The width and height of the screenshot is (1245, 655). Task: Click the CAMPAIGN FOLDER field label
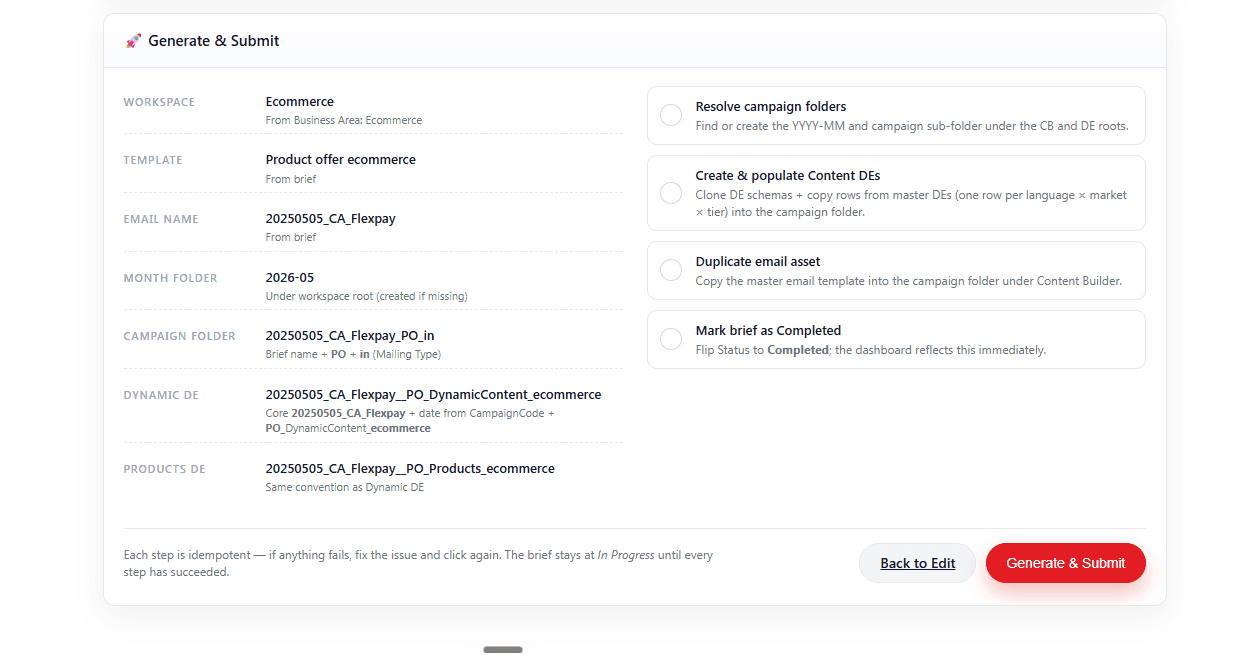tap(180, 336)
